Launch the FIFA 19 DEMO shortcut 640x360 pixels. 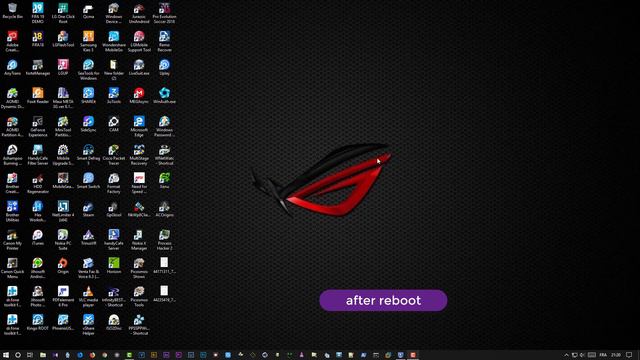(x=38, y=12)
